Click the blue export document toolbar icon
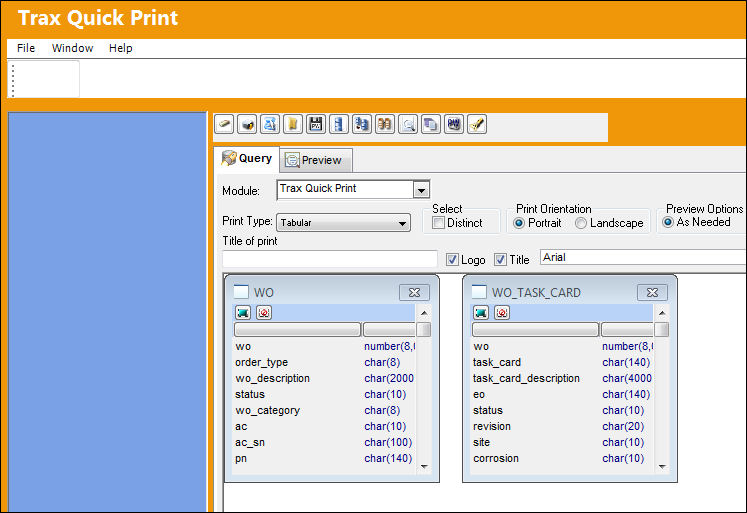This screenshot has width=747, height=513. (x=270, y=124)
